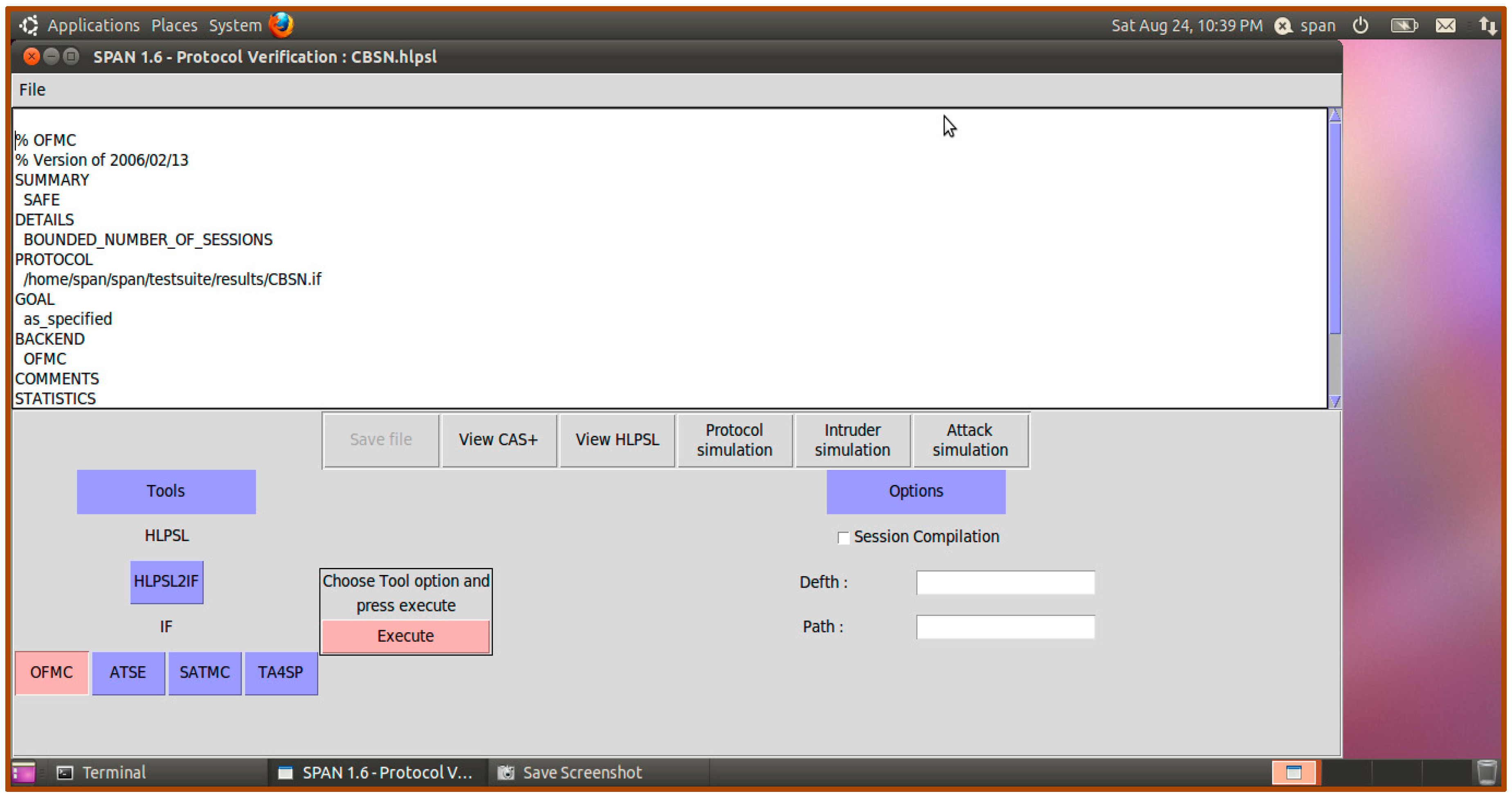Open the Protocol simulation button
Viewport: 1512px width, 798px height.
734,440
